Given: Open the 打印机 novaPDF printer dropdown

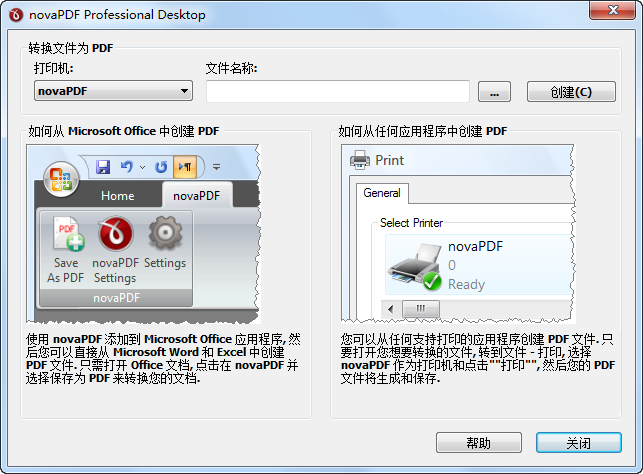Looking at the screenshot, I should click(113, 91).
